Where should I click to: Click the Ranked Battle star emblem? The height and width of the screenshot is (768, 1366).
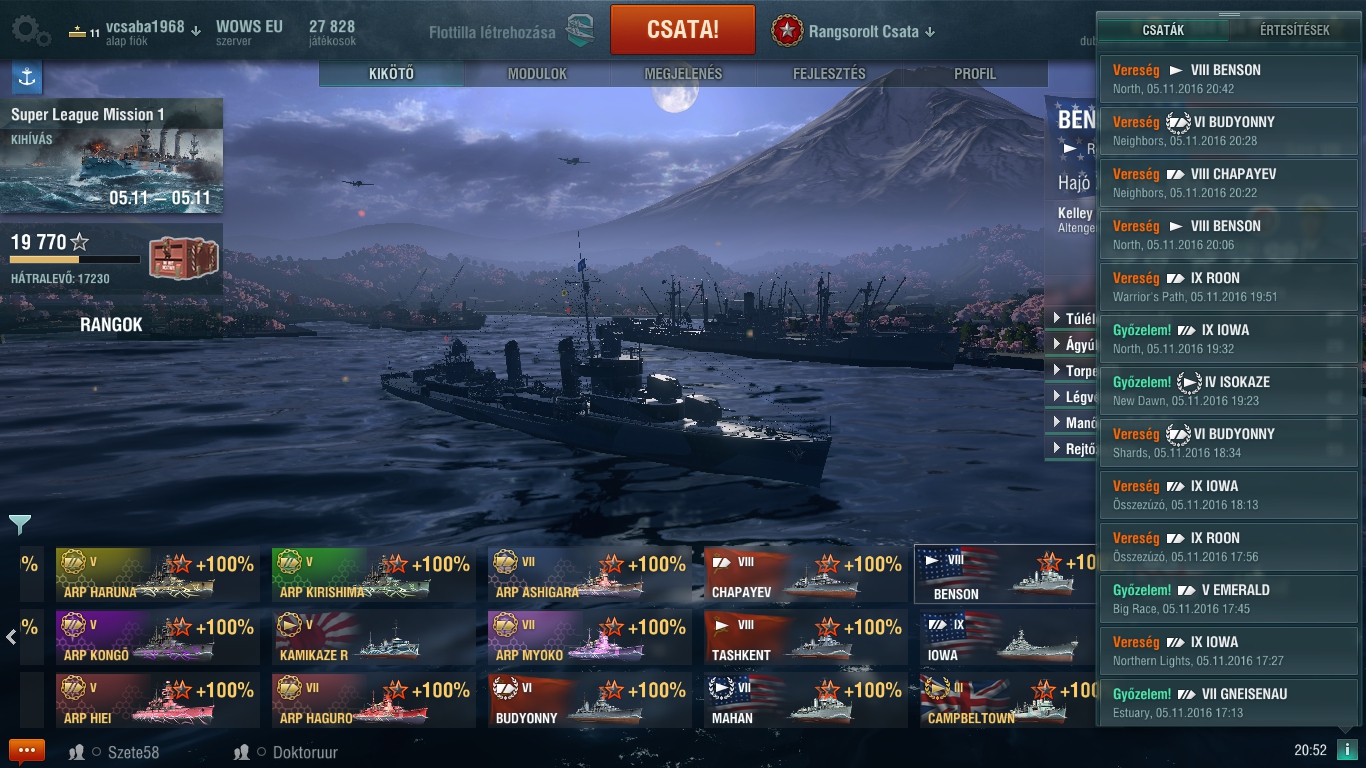pyautogui.click(x=787, y=31)
